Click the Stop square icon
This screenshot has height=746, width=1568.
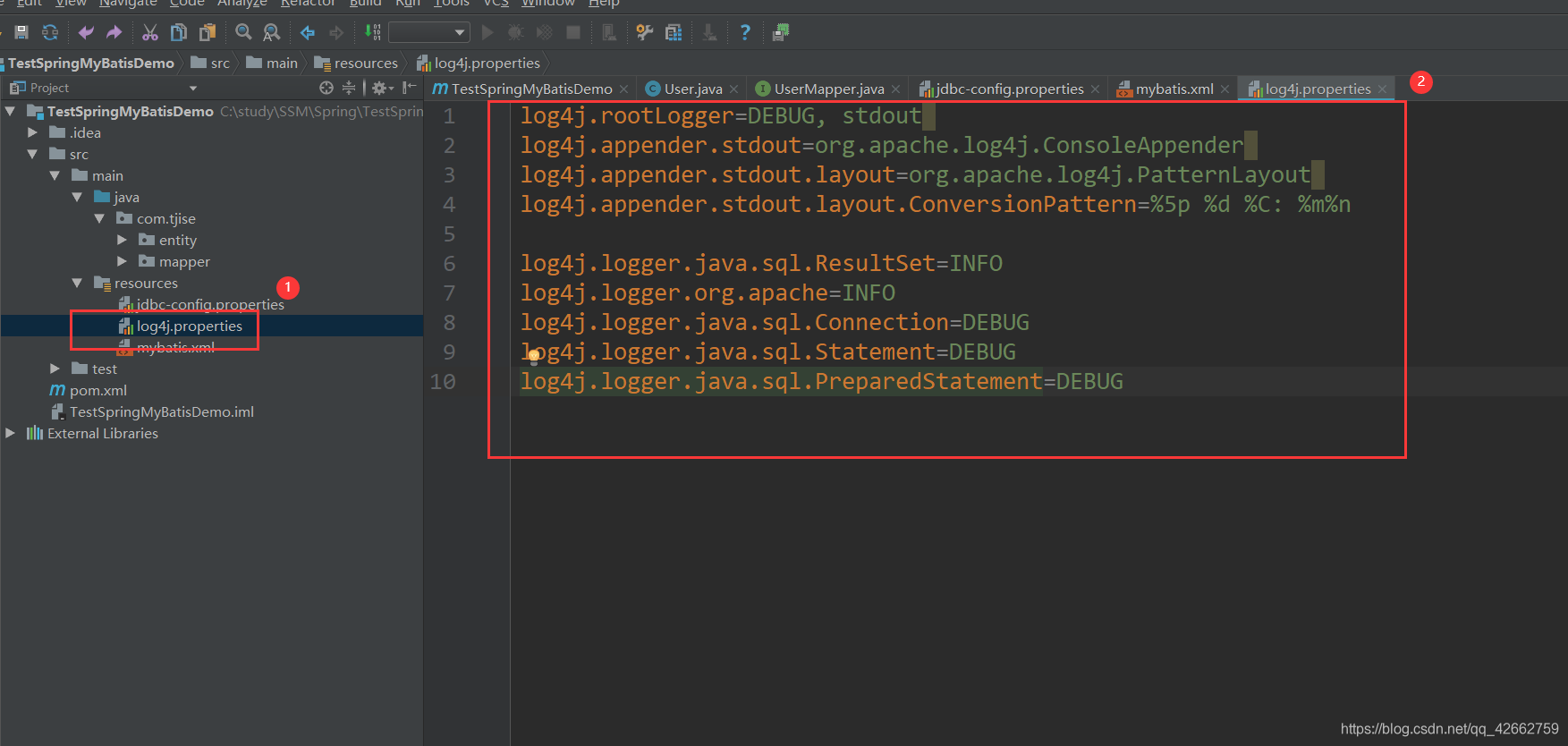tap(573, 33)
